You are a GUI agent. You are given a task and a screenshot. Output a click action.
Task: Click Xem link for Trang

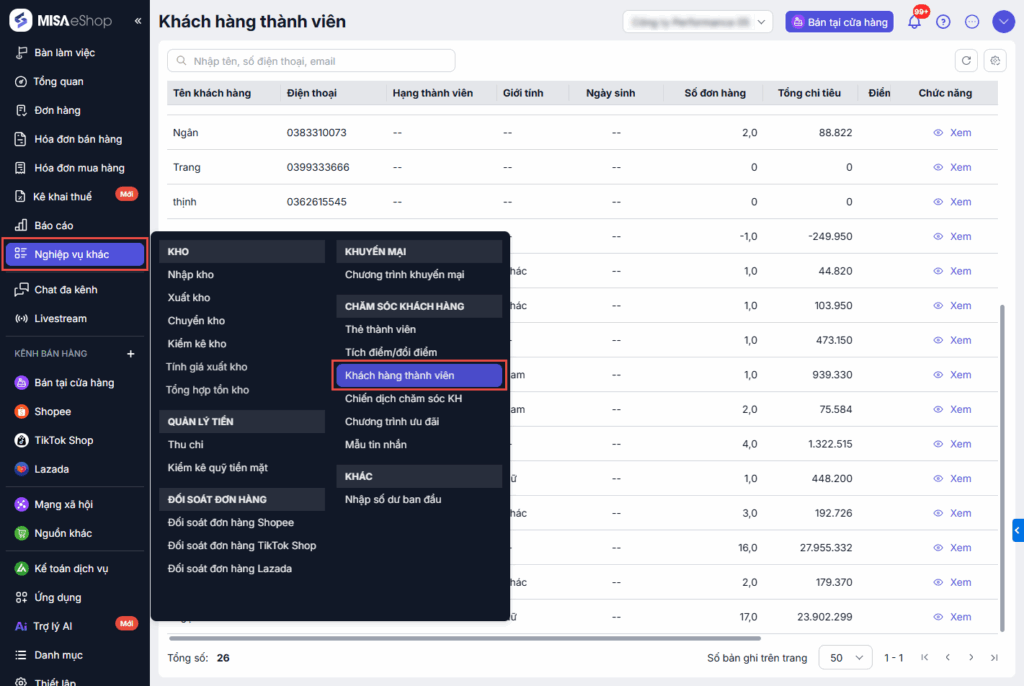click(960, 167)
